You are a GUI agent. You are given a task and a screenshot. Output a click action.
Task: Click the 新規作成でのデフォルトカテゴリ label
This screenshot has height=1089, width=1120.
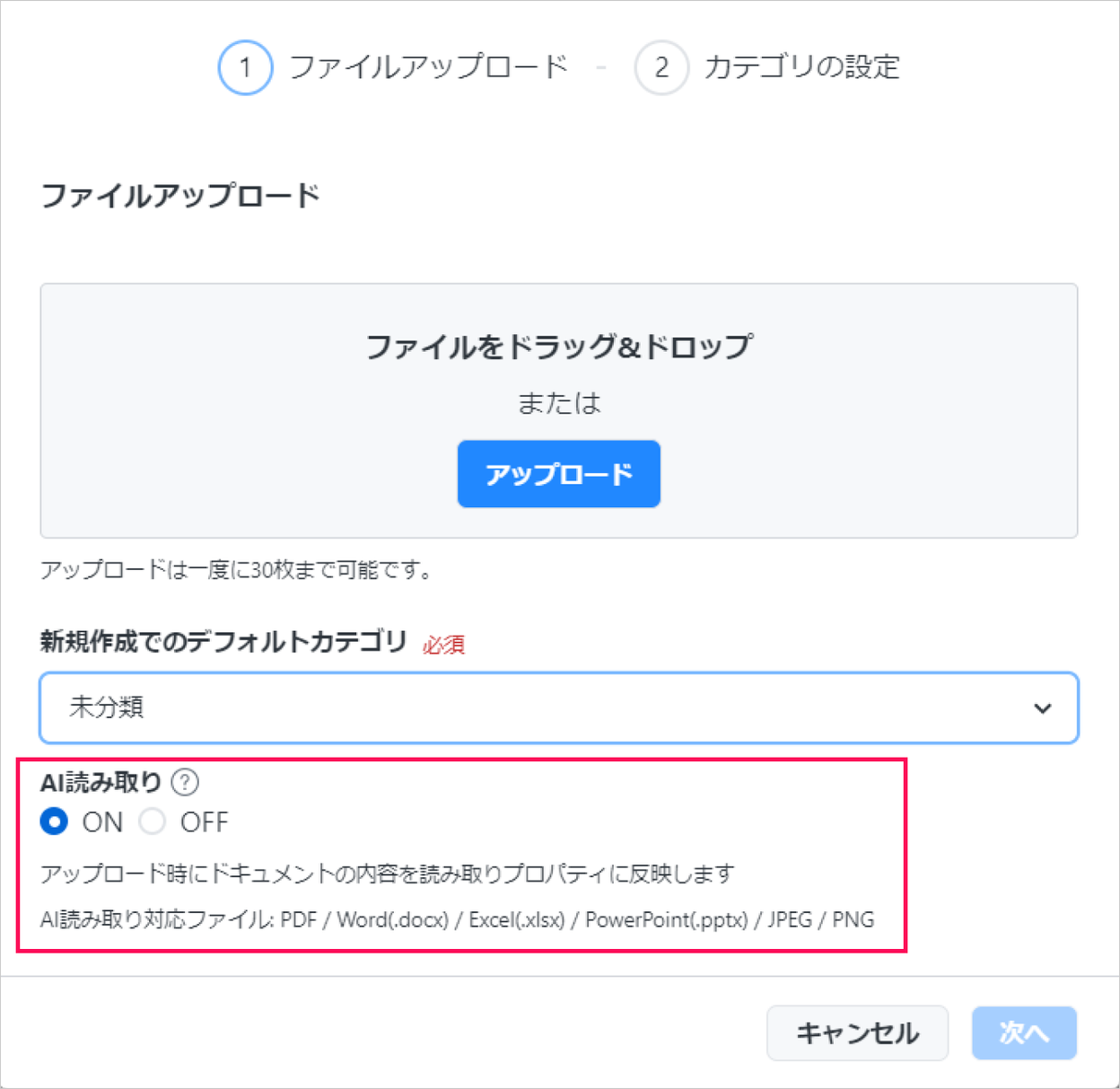pos(223,642)
